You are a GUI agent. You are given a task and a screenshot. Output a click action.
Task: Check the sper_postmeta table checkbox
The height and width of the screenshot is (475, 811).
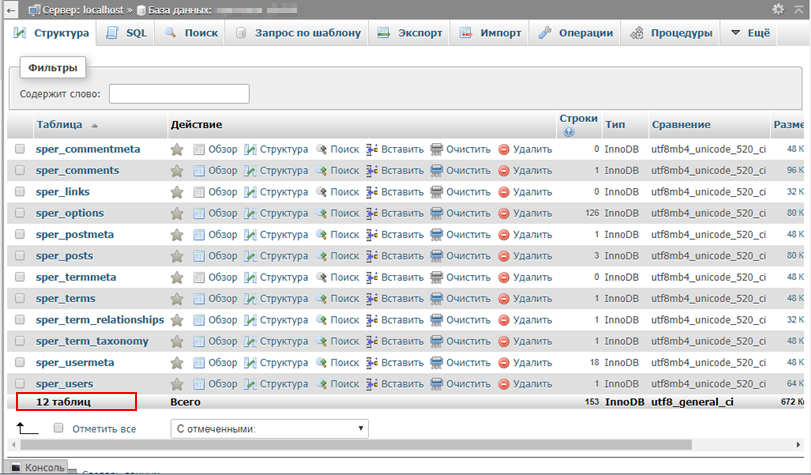tap(20, 234)
